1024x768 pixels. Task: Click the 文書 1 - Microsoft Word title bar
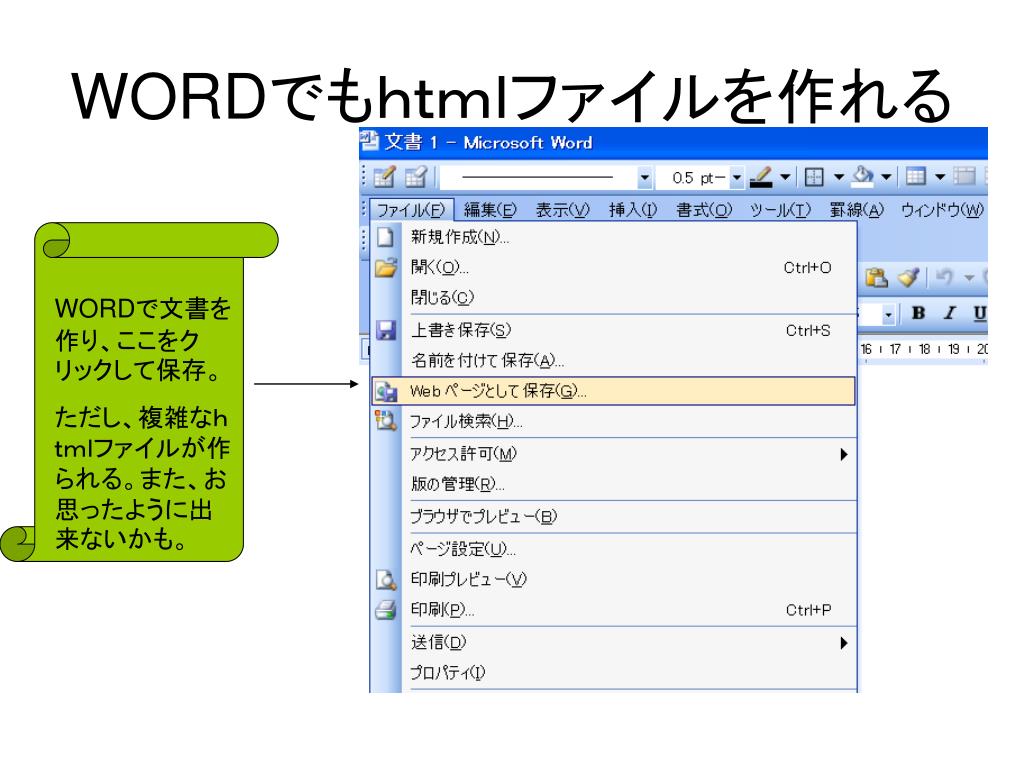[x=673, y=142]
